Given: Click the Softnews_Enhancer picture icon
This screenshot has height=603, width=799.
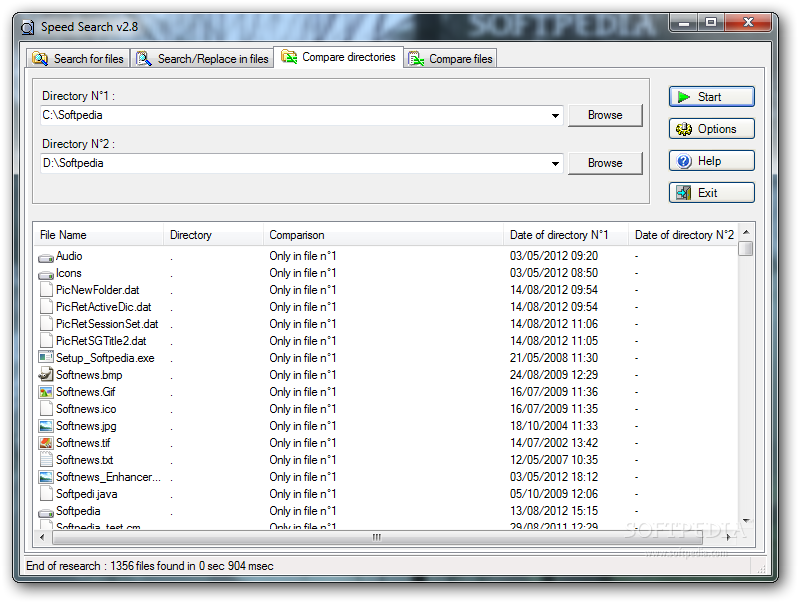Looking at the screenshot, I should 46,477.
